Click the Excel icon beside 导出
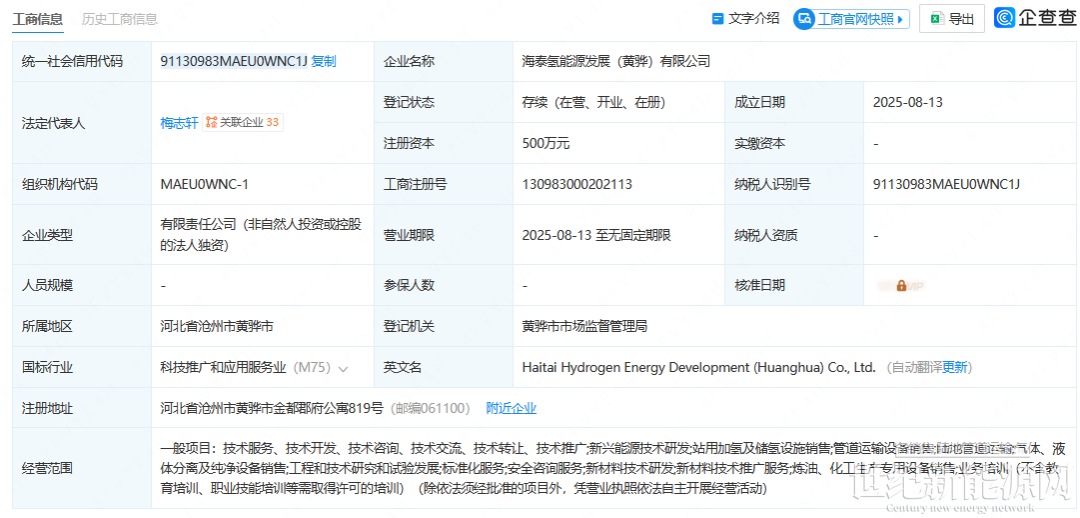1080x518 pixels. tap(936, 19)
